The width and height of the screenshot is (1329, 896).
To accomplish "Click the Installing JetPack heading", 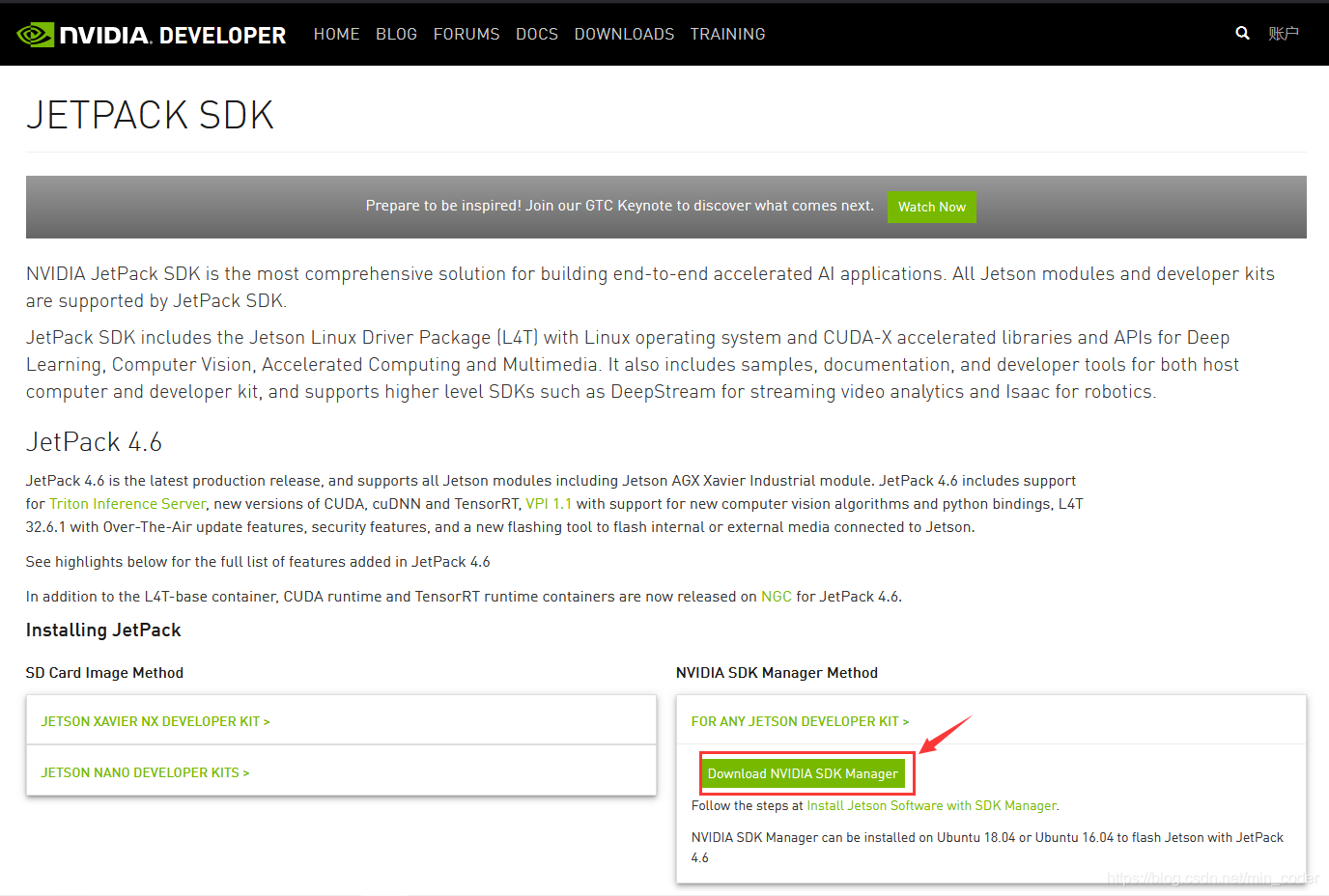I will 103,630.
